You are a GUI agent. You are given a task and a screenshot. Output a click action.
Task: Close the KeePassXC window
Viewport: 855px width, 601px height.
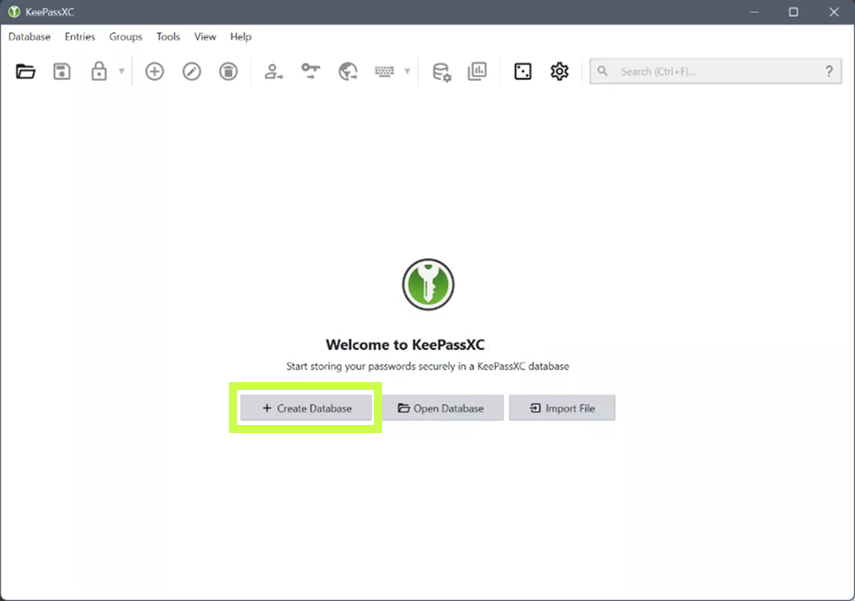834,12
